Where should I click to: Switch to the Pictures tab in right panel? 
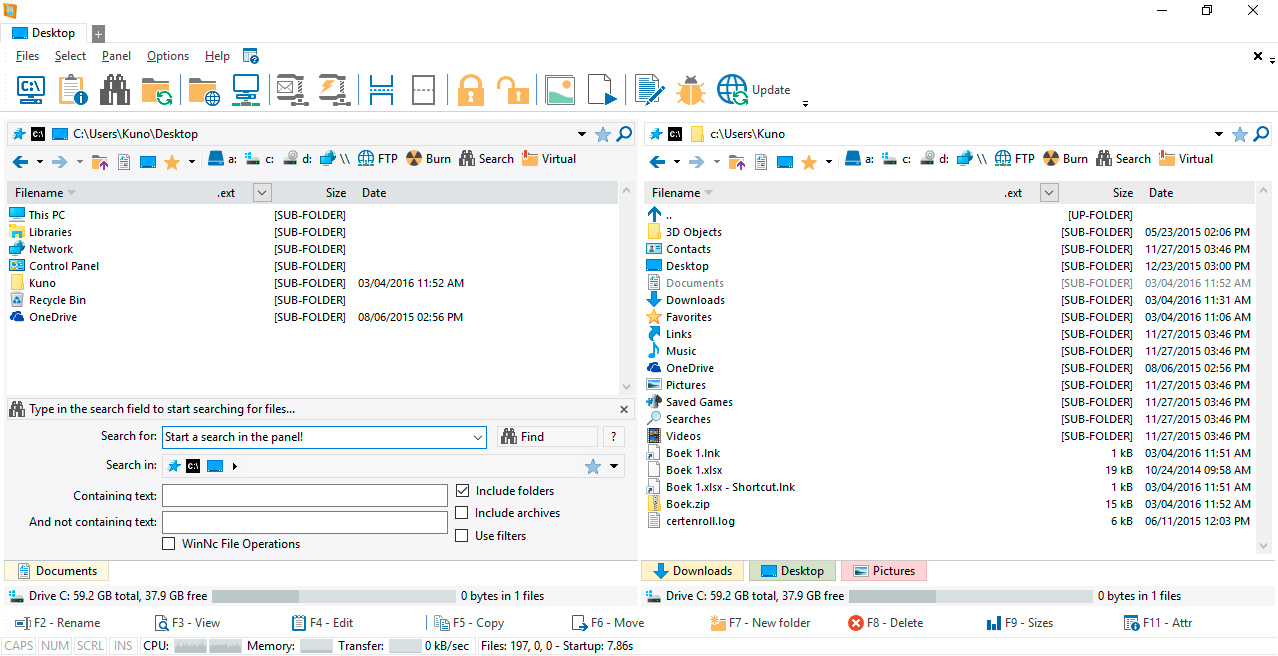click(x=884, y=571)
